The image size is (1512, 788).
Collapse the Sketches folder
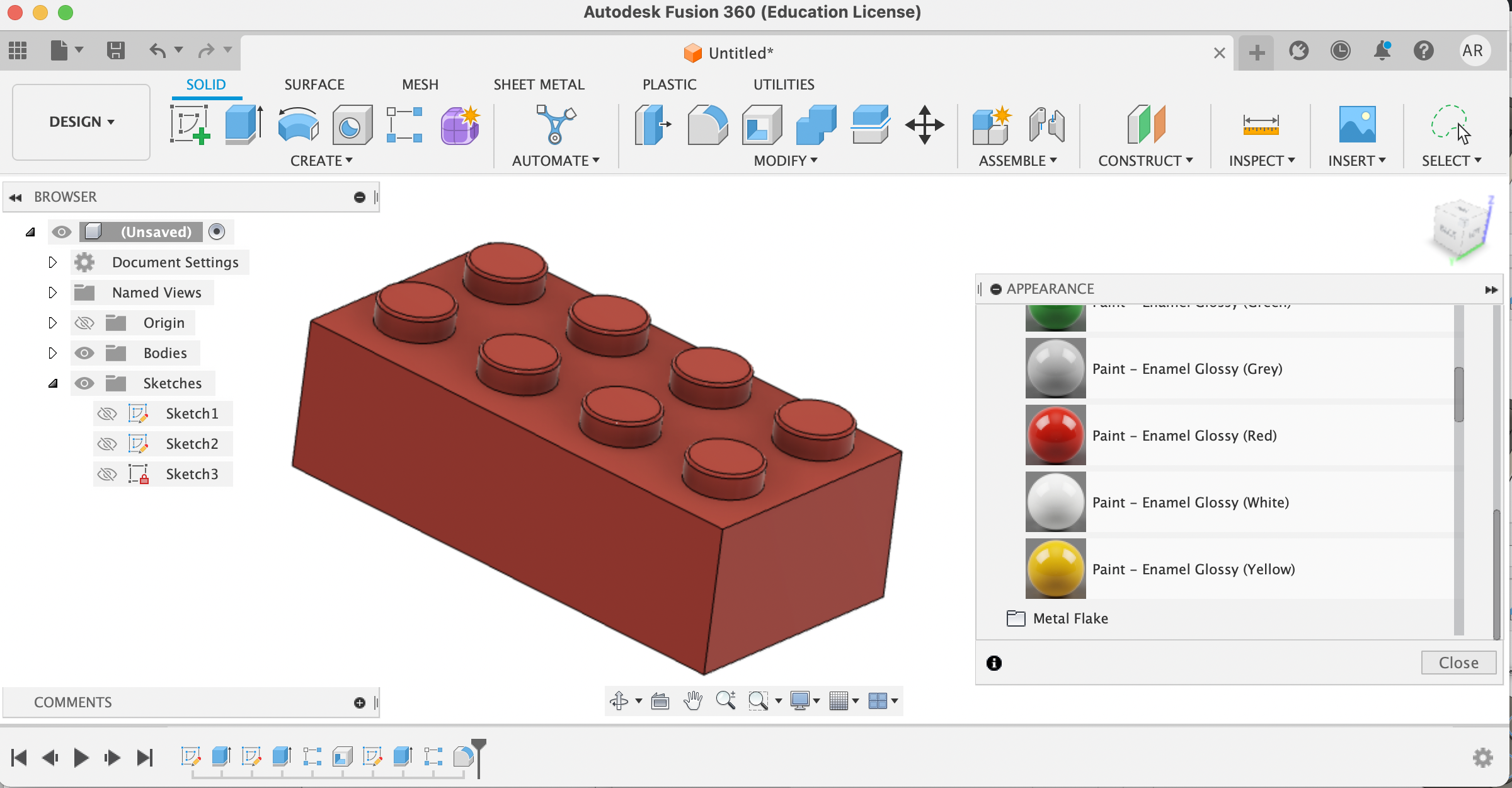(x=53, y=383)
